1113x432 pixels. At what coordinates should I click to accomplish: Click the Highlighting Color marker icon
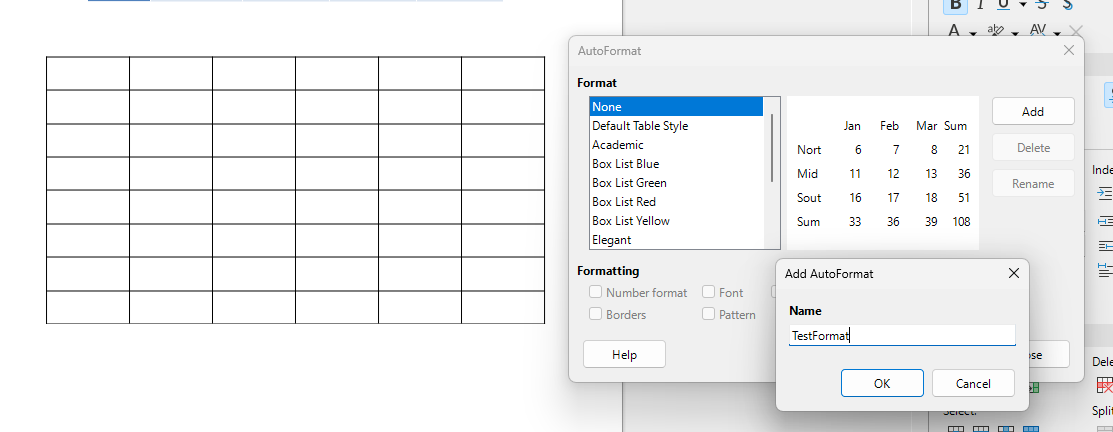(997, 31)
